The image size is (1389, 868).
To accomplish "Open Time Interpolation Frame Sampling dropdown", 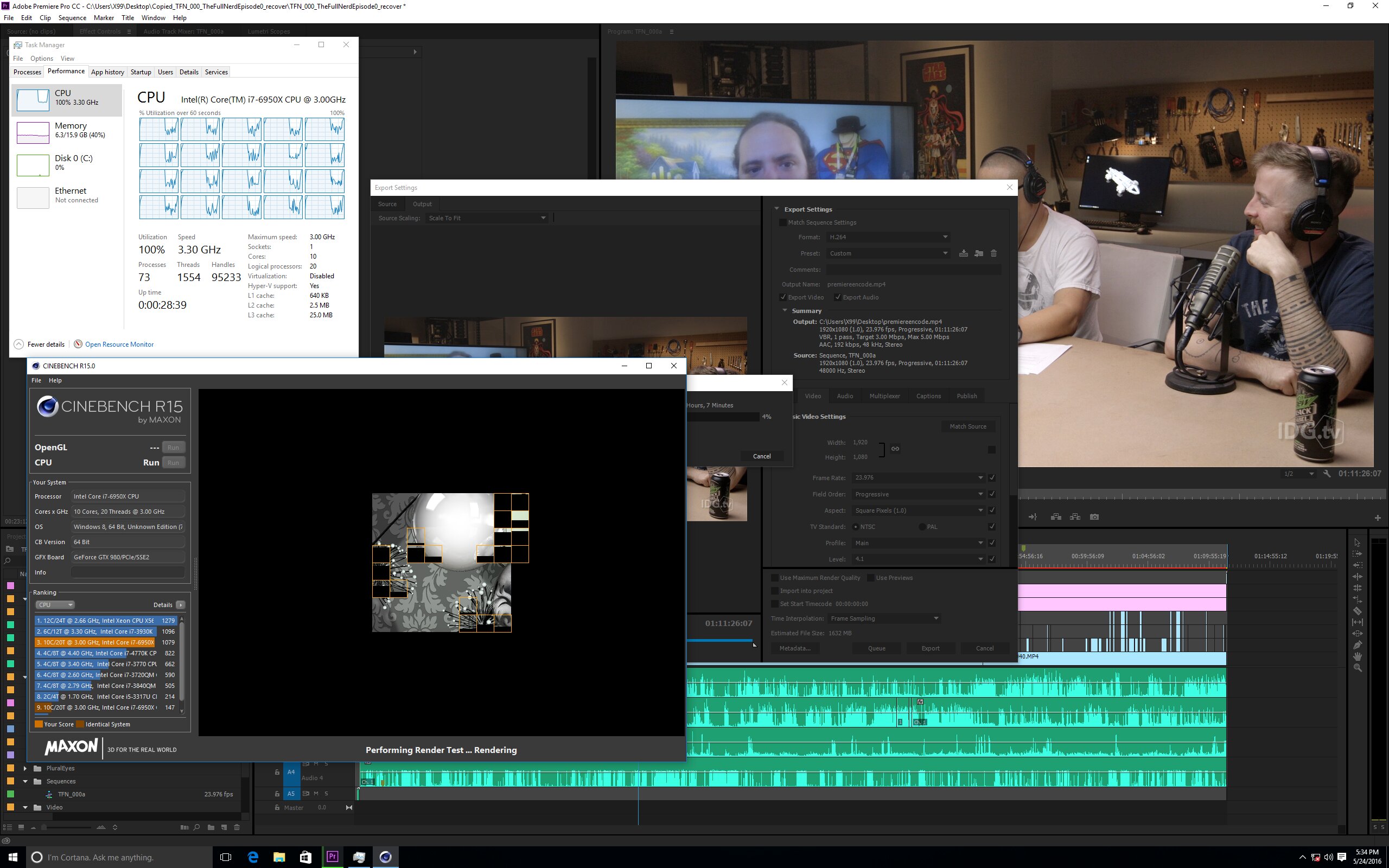I will 884,618.
